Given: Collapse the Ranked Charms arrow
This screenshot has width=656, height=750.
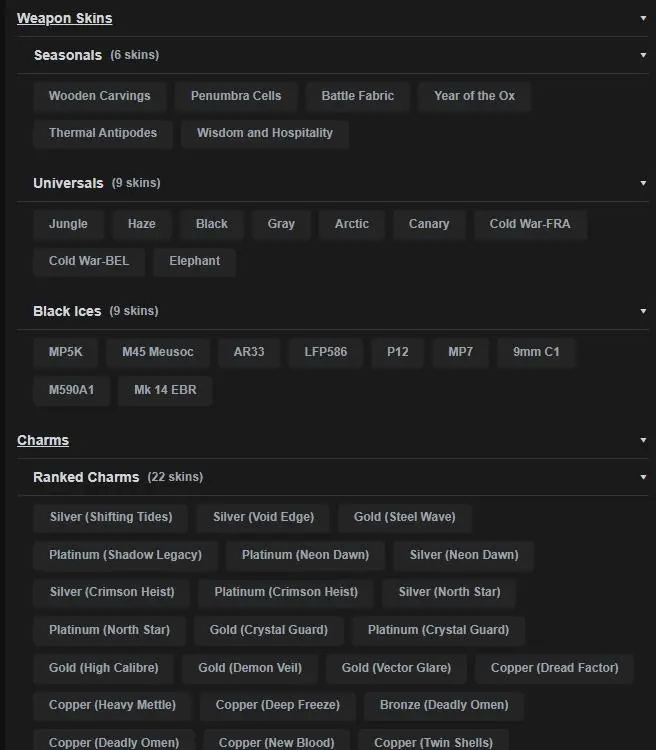Looking at the screenshot, I should [644, 477].
